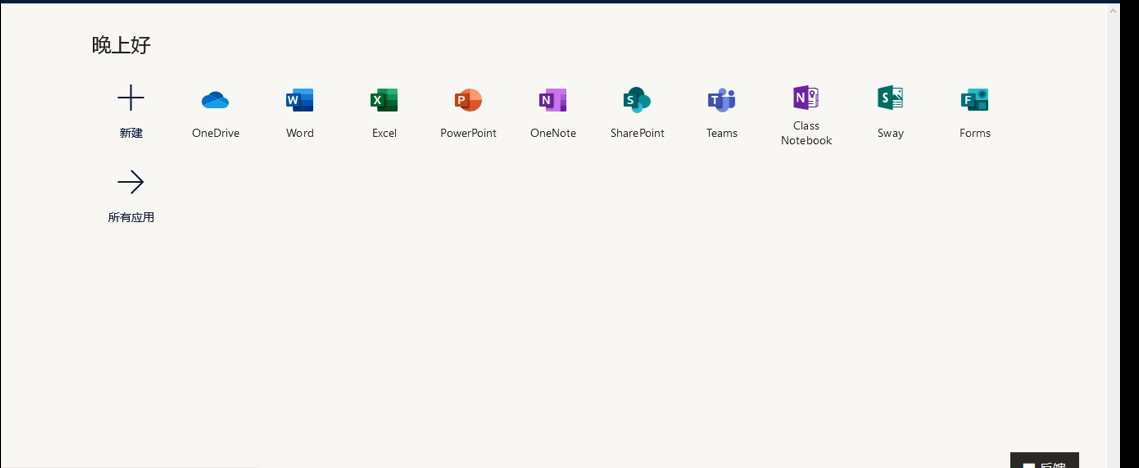
Task: Open the SharePoint app icon
Action: click(x=636, y=100)
